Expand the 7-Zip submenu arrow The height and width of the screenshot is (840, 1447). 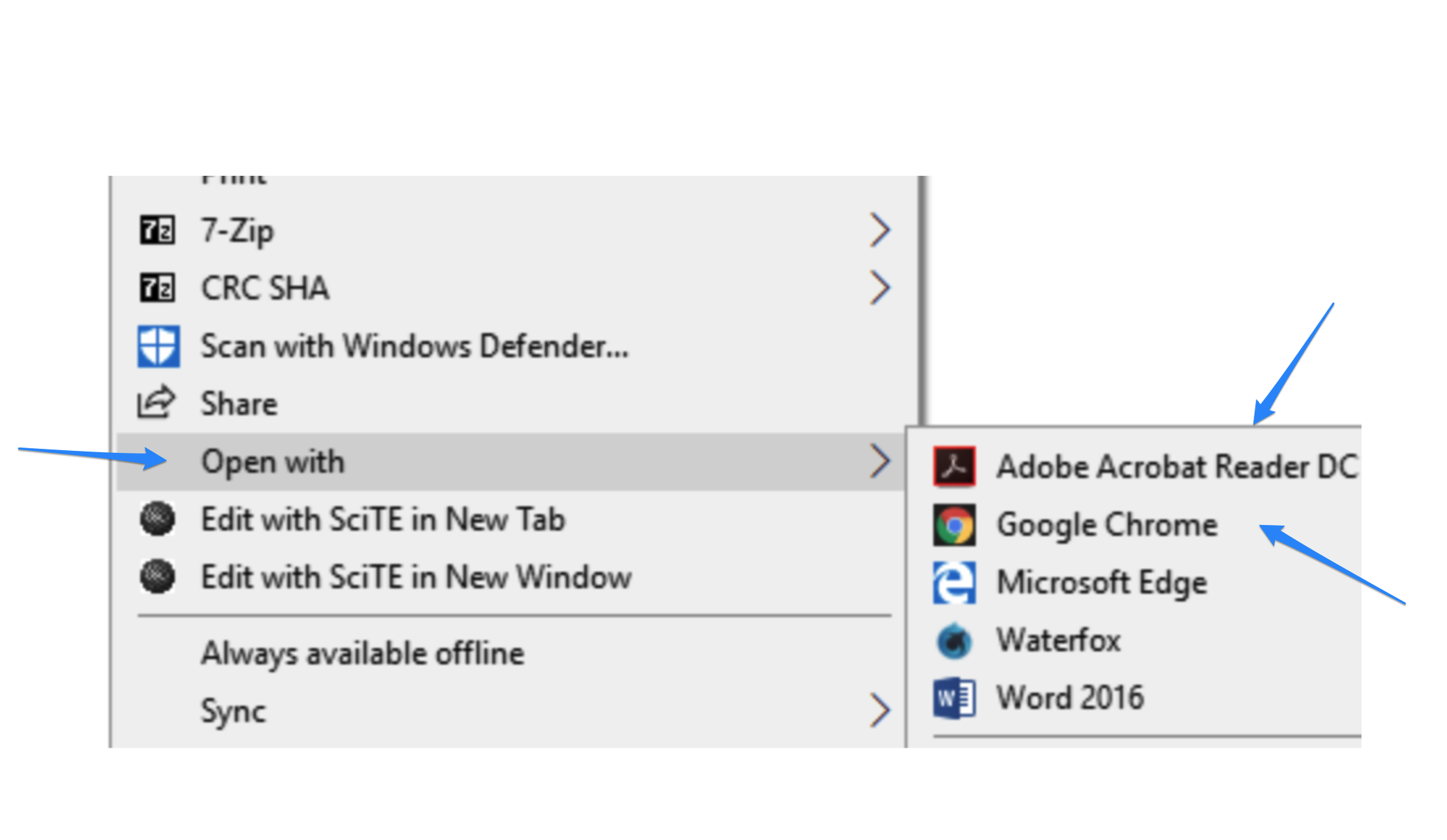coord(880,230)
